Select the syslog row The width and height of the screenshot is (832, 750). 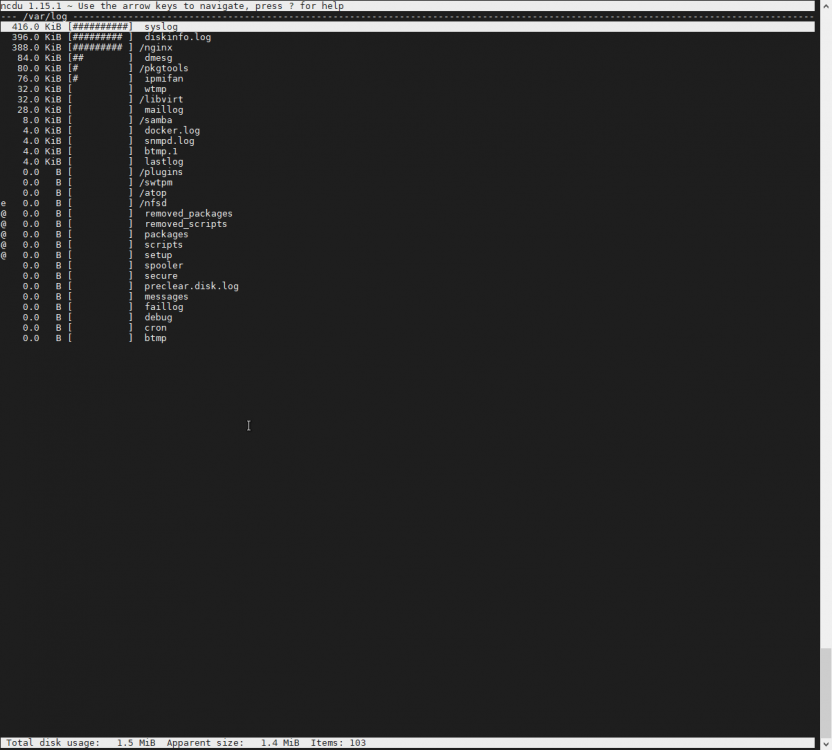(408, 27)
